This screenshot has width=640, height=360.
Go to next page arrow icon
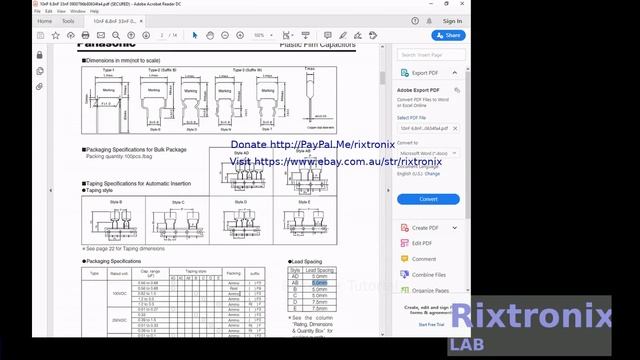(x=146, y=36)
